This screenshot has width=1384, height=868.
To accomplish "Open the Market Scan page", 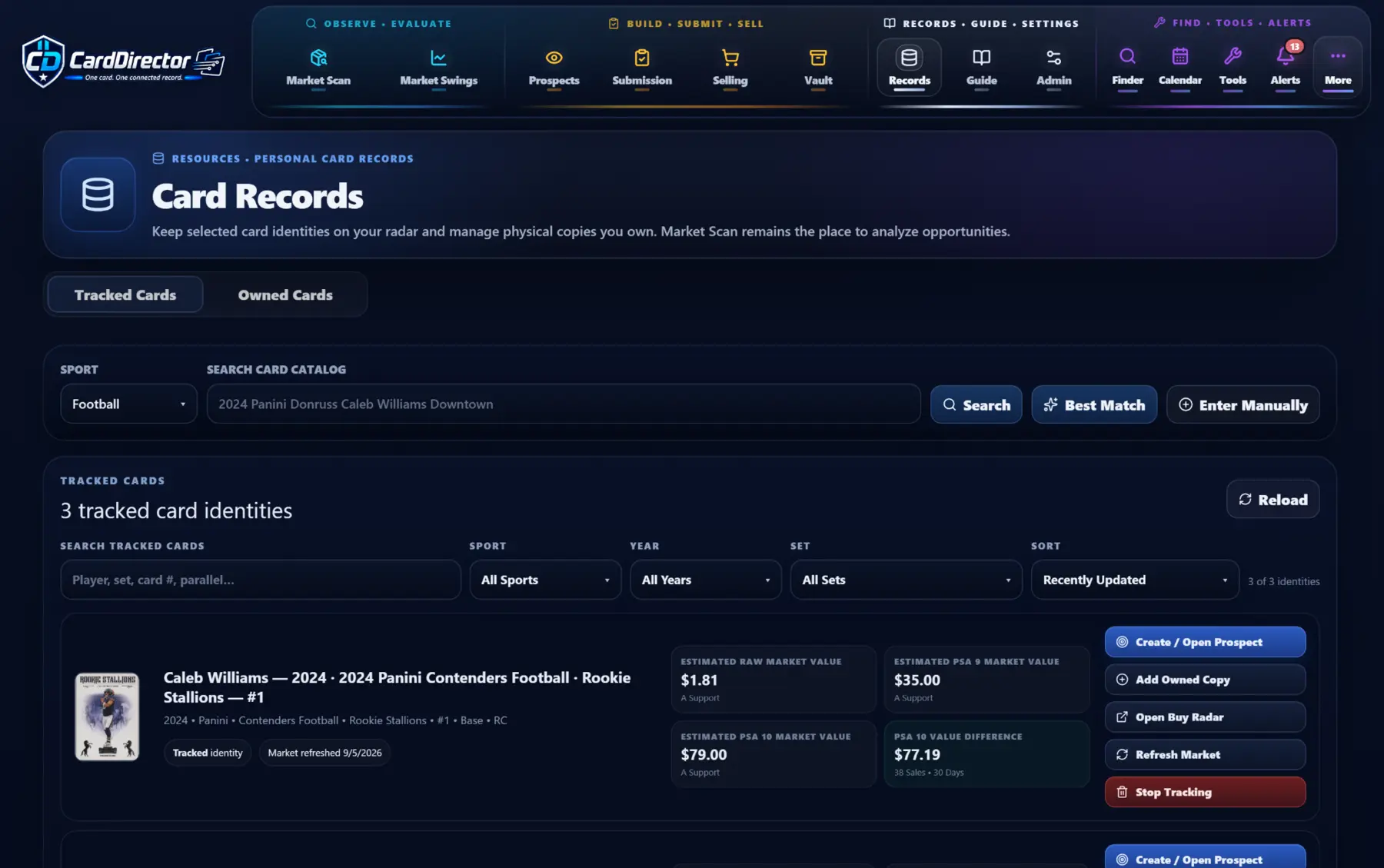I will (x=318, y=68).
